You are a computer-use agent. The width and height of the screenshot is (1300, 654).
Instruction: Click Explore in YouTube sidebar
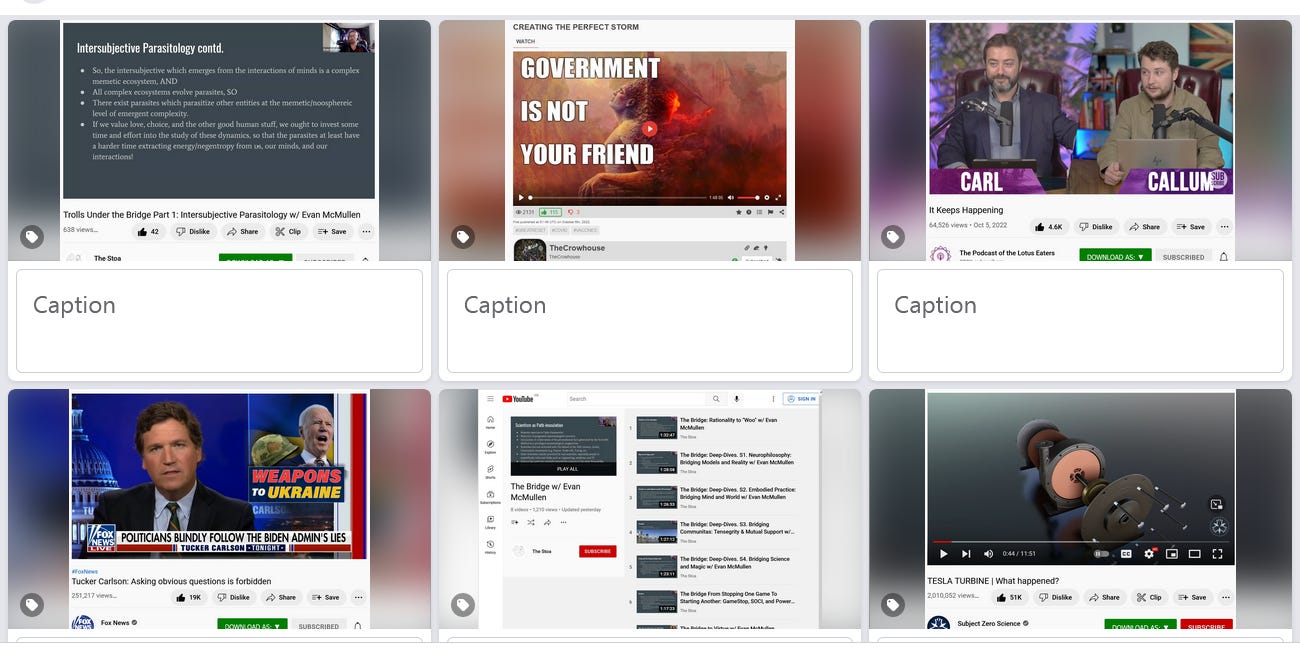click(490, 447)
